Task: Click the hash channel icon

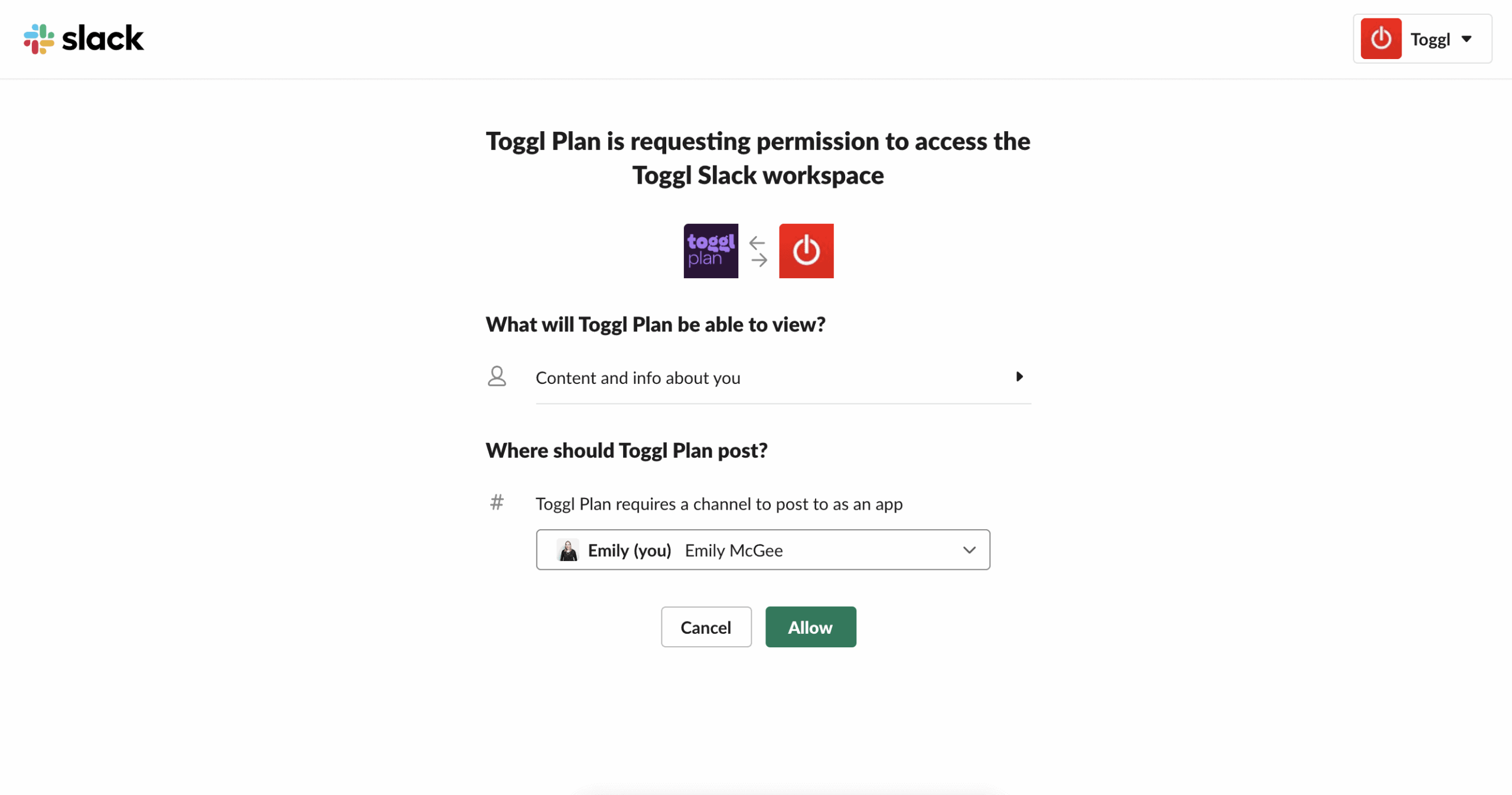Action: pos(497,503)
